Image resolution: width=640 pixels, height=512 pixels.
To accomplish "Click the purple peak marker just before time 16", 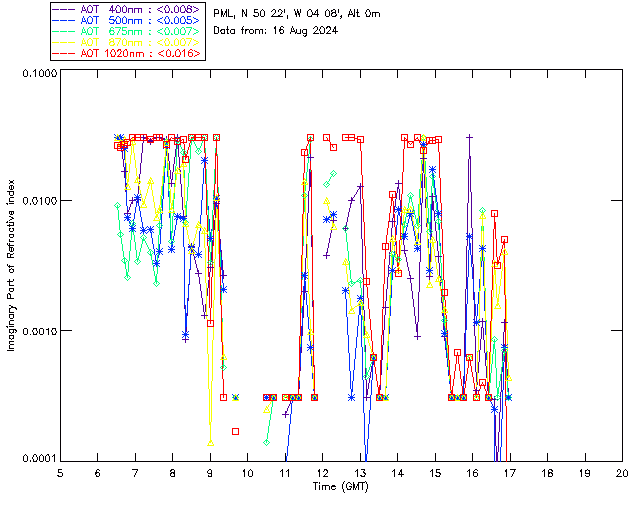I will 470,138.
